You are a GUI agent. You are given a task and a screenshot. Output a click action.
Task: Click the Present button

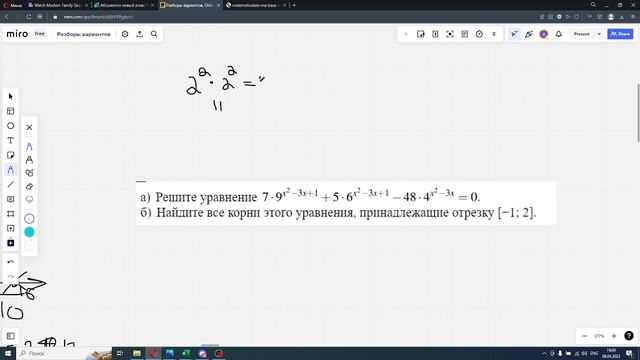point(582,34)
